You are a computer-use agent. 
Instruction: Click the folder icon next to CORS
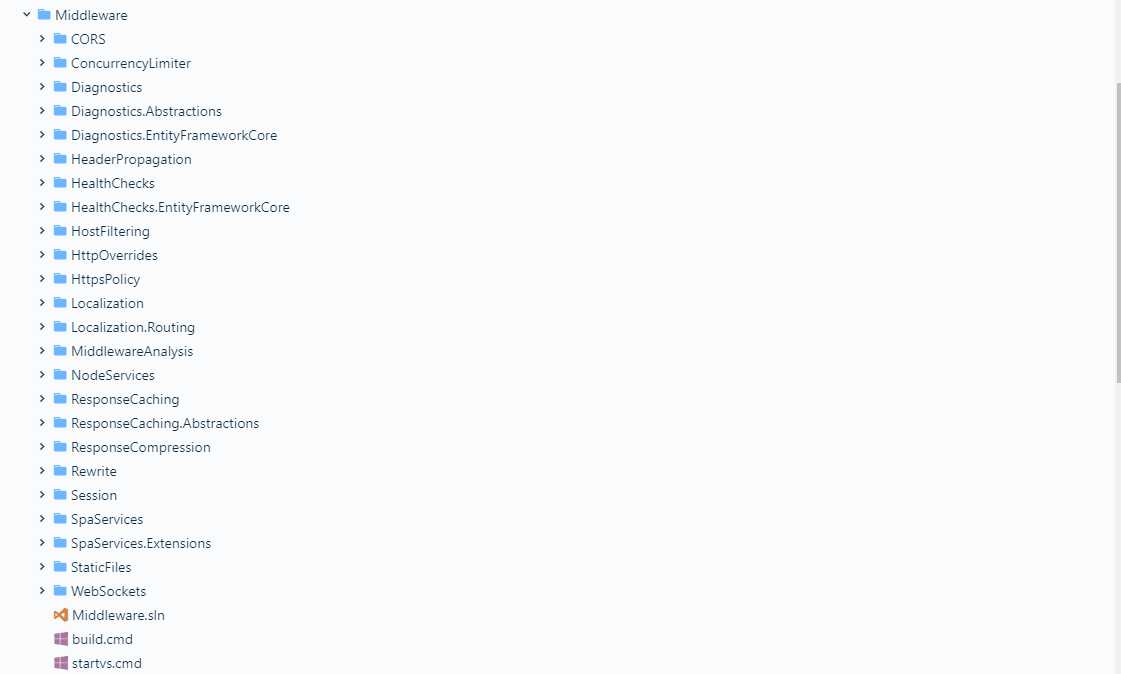60,39
